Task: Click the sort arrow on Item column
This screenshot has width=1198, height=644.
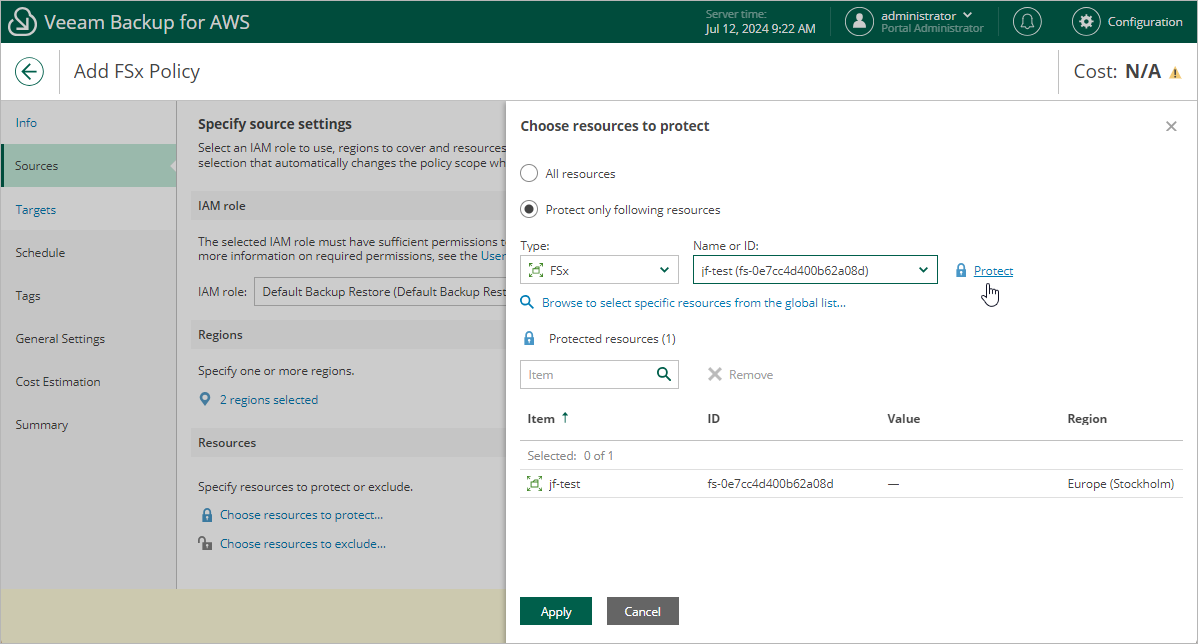Action: [565, 417]
